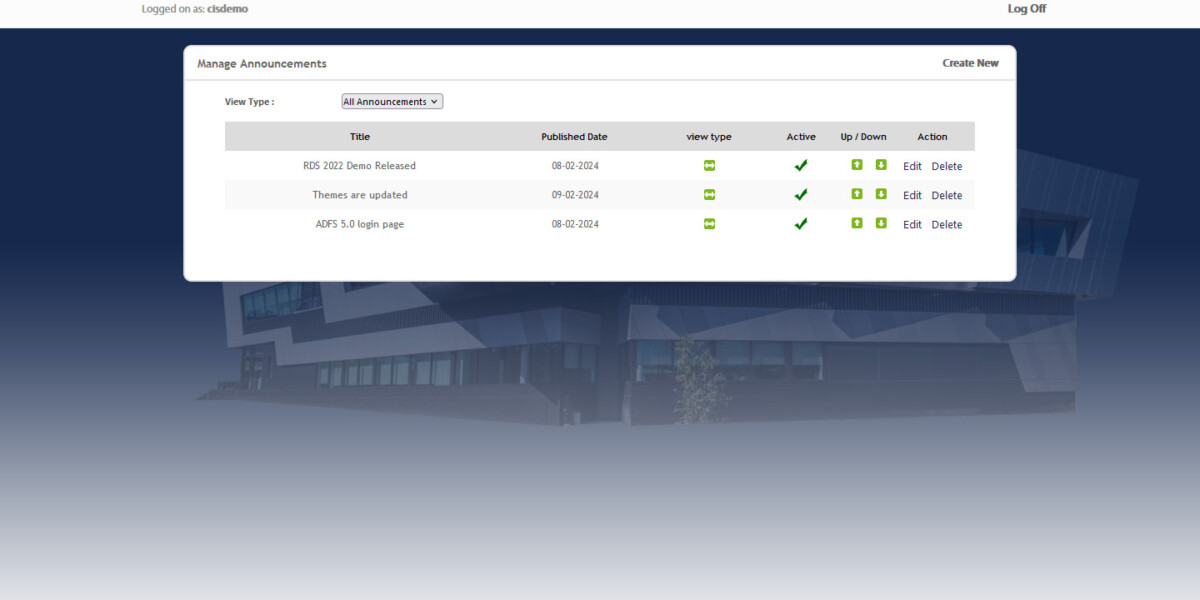The width and height of the screenshot is (1200, 600).
Task: Move Themes are updated announcement down
Action: pyautogui.click(x=881, y=194)
